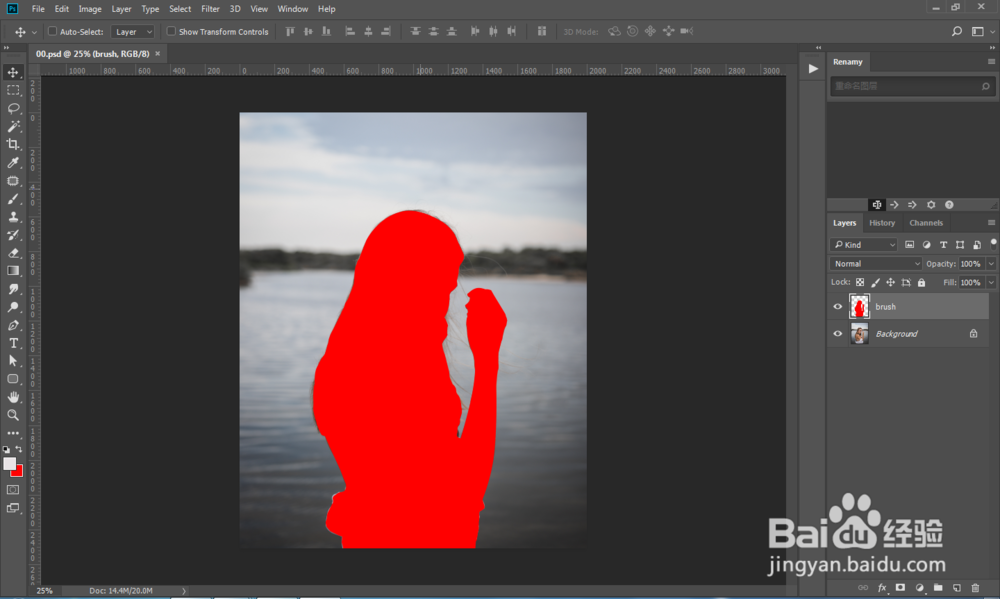This screenshot has width=1000, height=599.
Task: Select the Pen tool
Action: click(x=13, y=325)
